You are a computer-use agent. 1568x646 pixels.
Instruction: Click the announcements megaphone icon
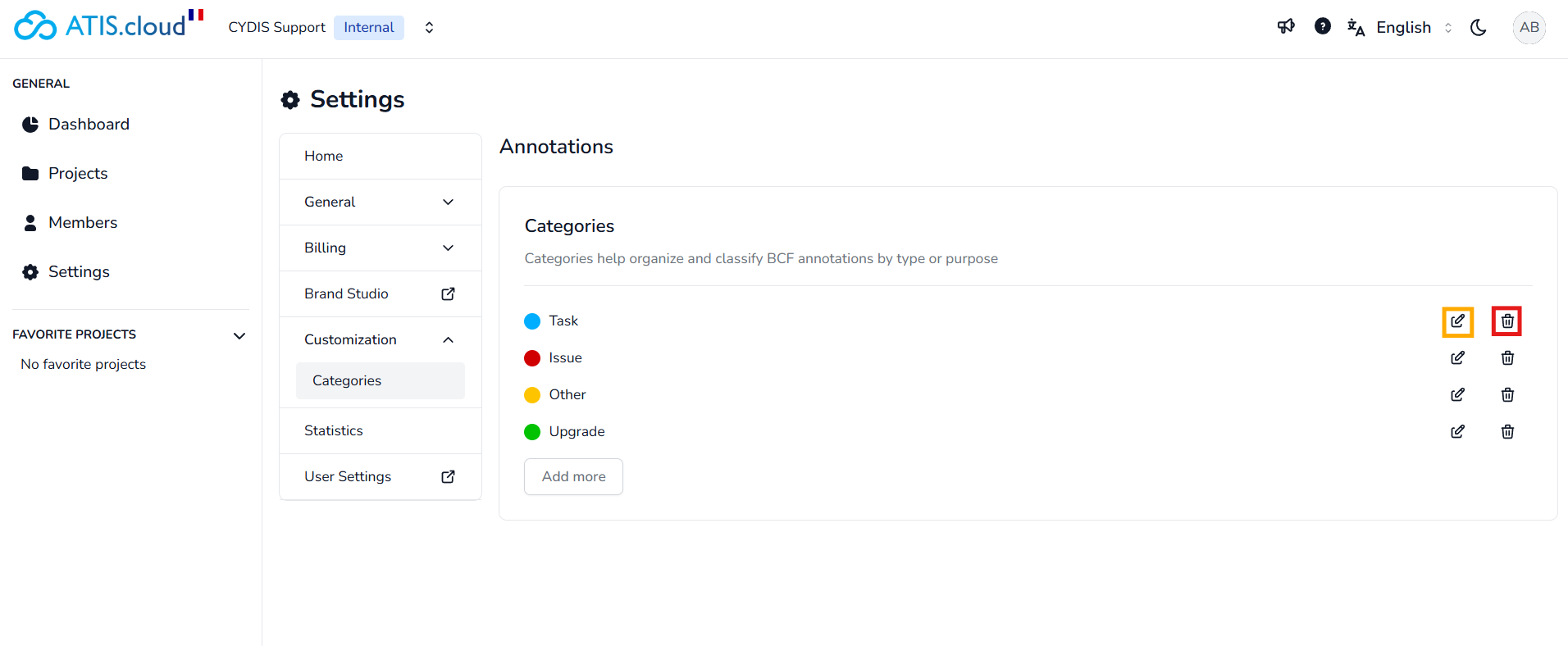[1286, 27]
